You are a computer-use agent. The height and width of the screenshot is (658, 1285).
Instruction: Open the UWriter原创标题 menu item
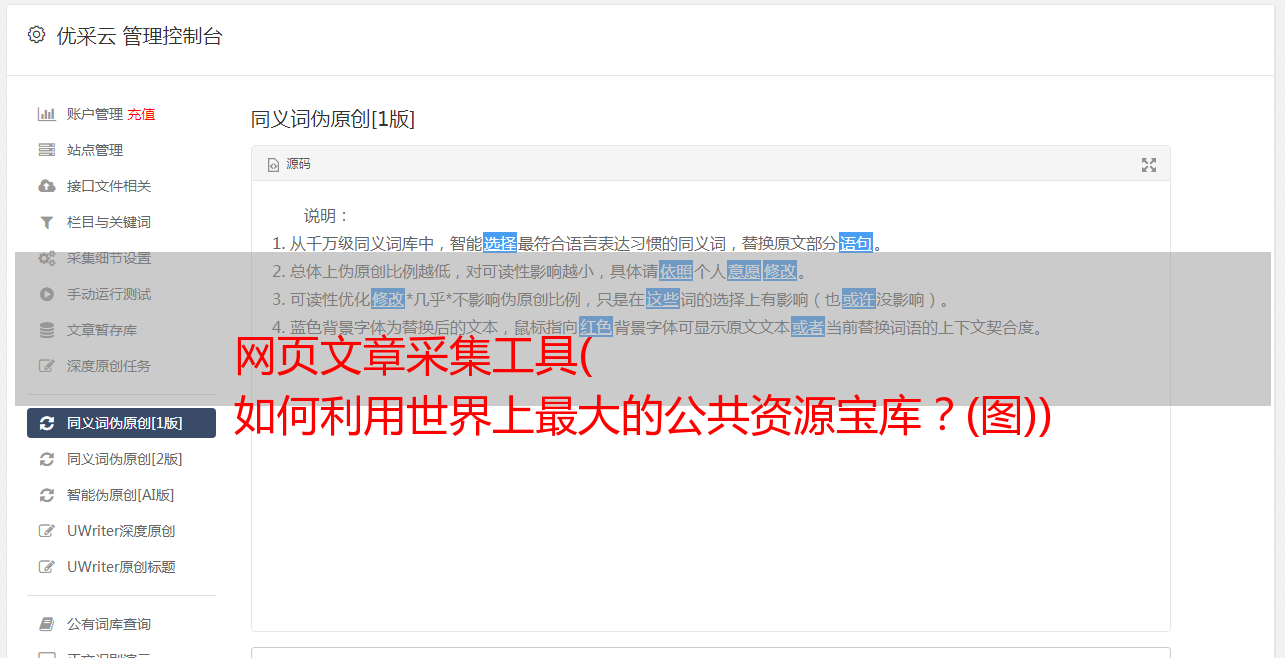(121, 567)
